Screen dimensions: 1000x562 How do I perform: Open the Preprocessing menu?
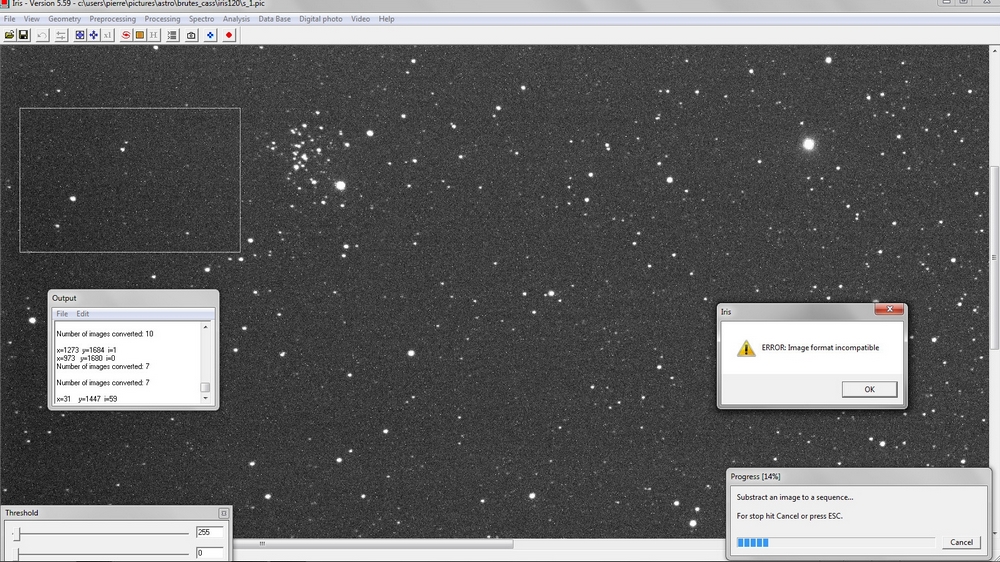point(112,19)
